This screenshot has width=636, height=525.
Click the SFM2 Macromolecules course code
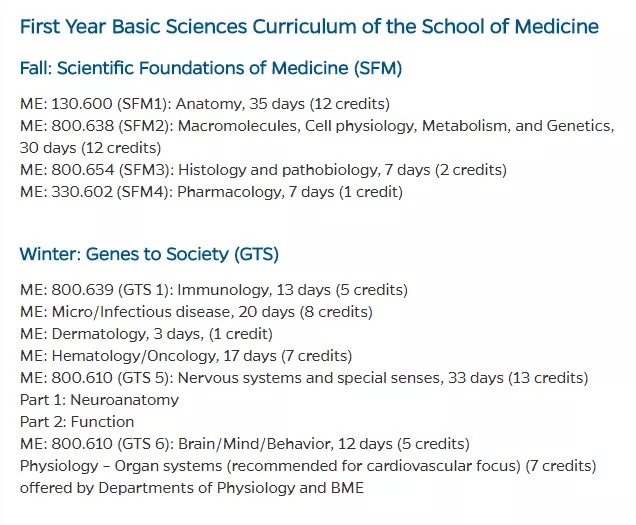coord(84,126)
